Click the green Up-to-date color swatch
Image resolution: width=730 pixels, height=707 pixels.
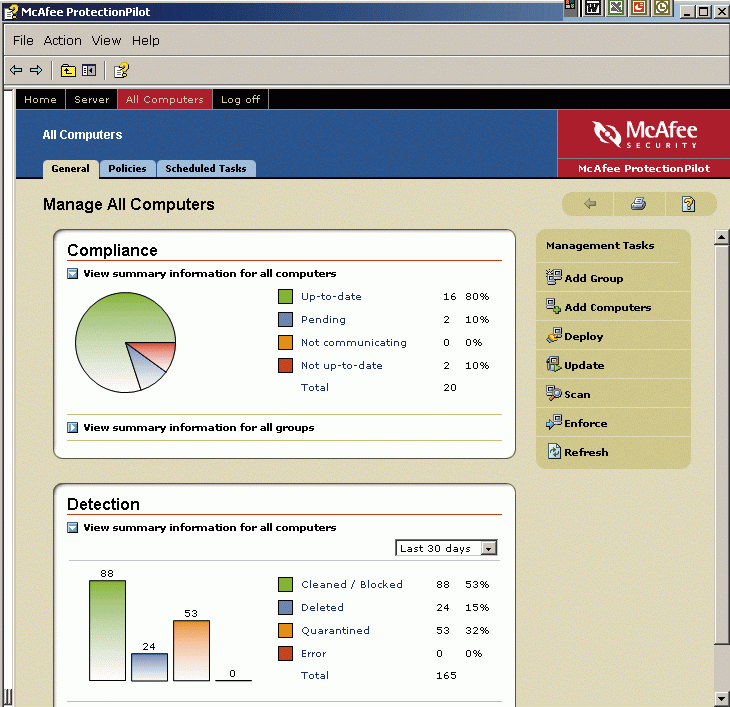(x=285, y=297)
